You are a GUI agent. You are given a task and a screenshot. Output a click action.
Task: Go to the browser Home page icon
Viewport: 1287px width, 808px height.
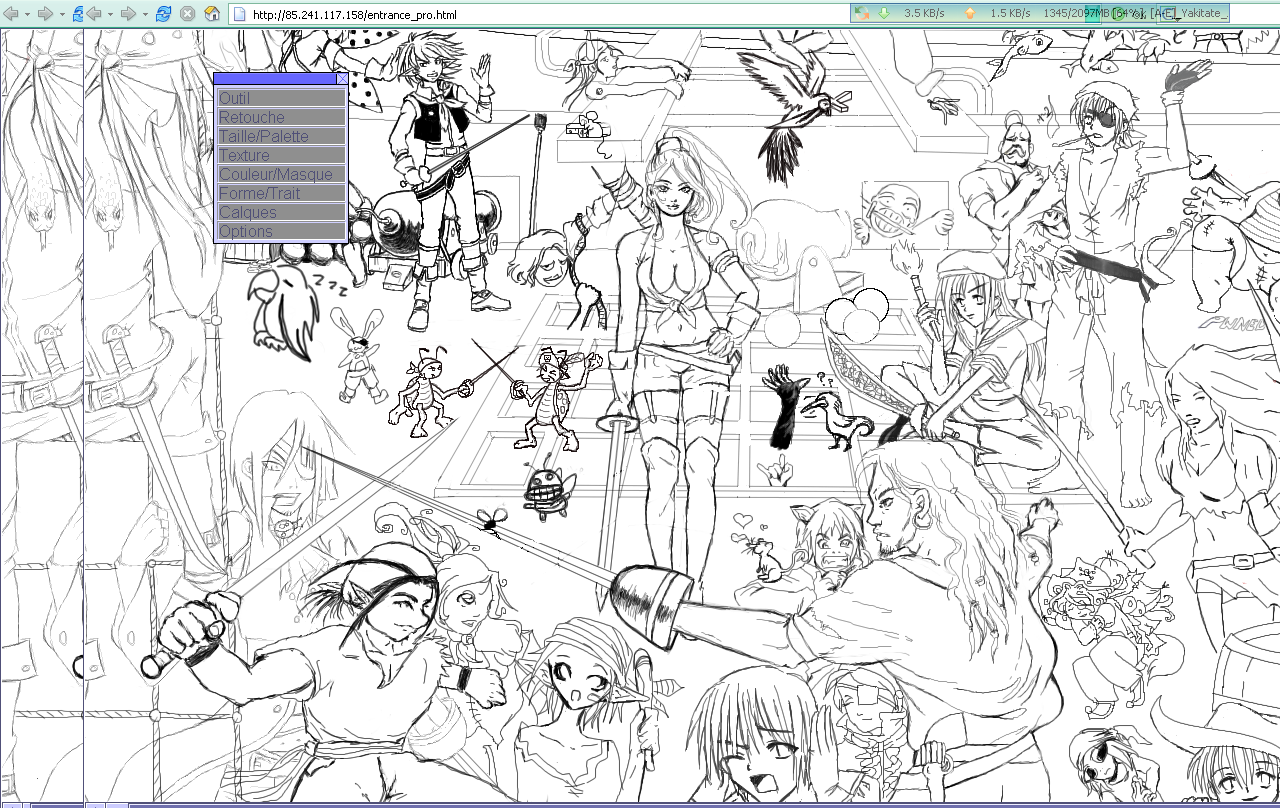pos(212,14)
